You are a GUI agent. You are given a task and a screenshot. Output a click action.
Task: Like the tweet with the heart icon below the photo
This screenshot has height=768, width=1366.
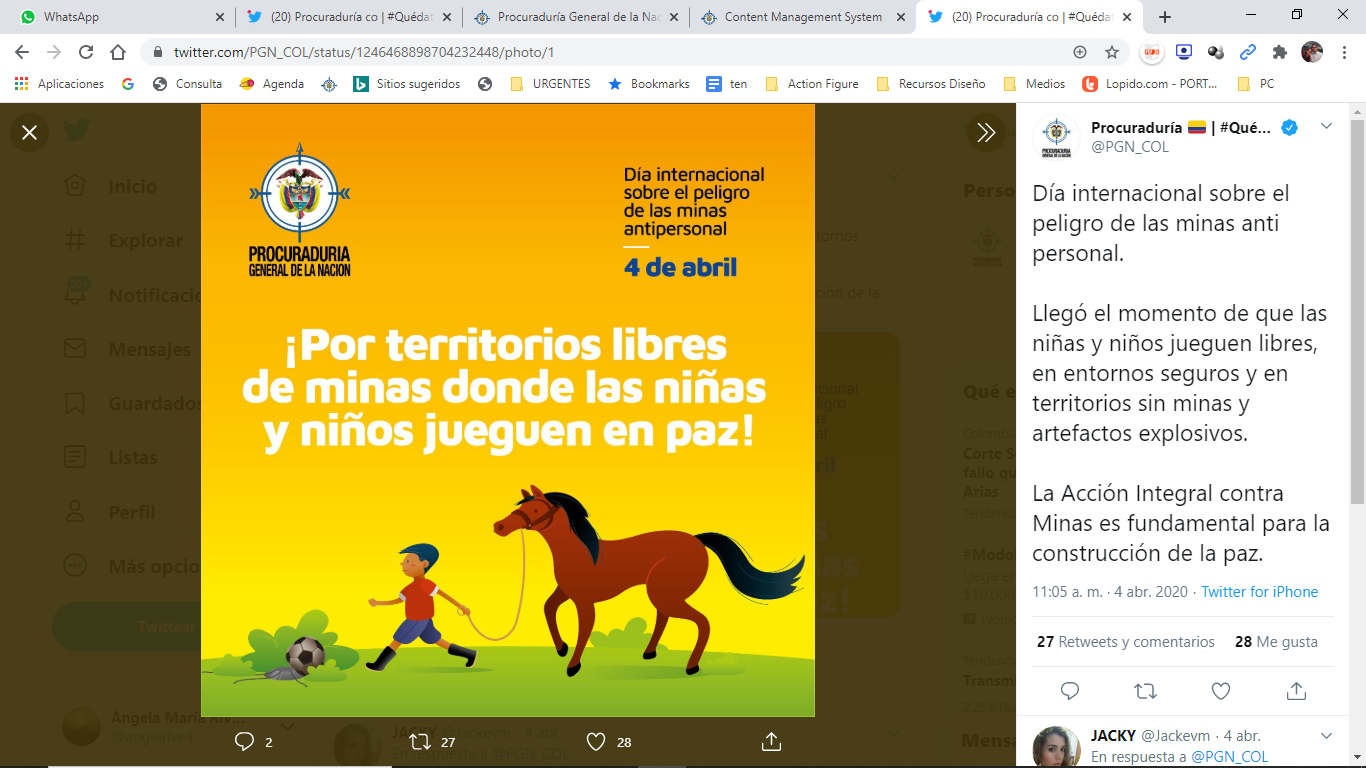[x=596, y=741]
